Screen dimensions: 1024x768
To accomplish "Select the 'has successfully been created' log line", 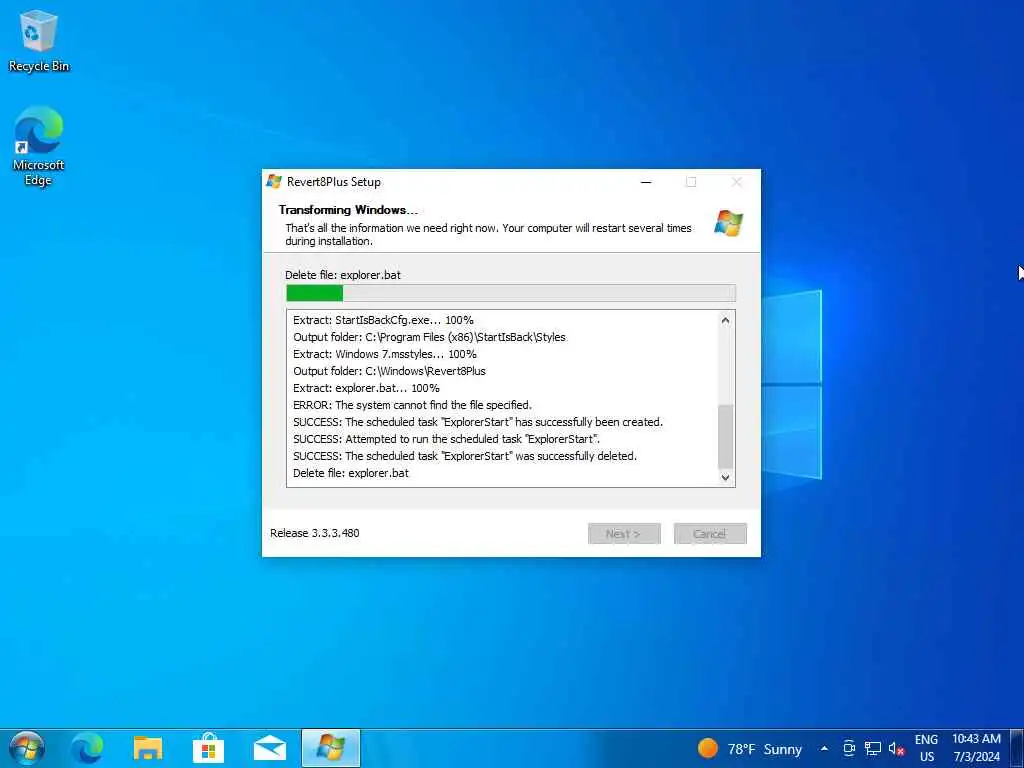I will click(478, 422).
